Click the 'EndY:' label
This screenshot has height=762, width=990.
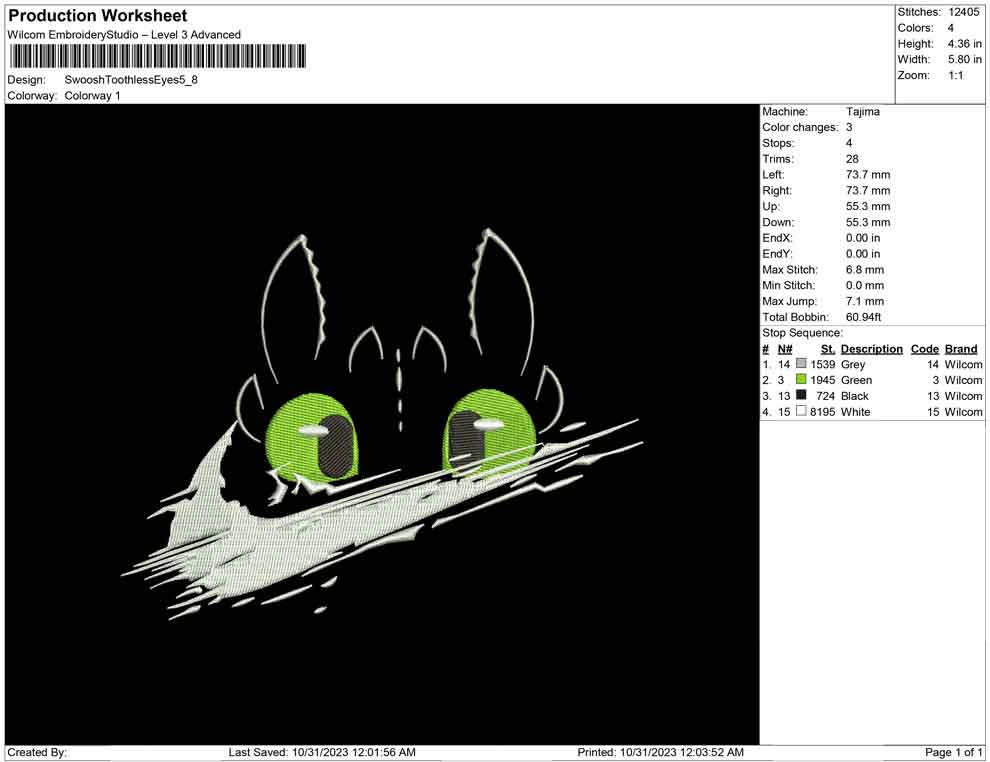pyautogui.click(x=777, y=254)
